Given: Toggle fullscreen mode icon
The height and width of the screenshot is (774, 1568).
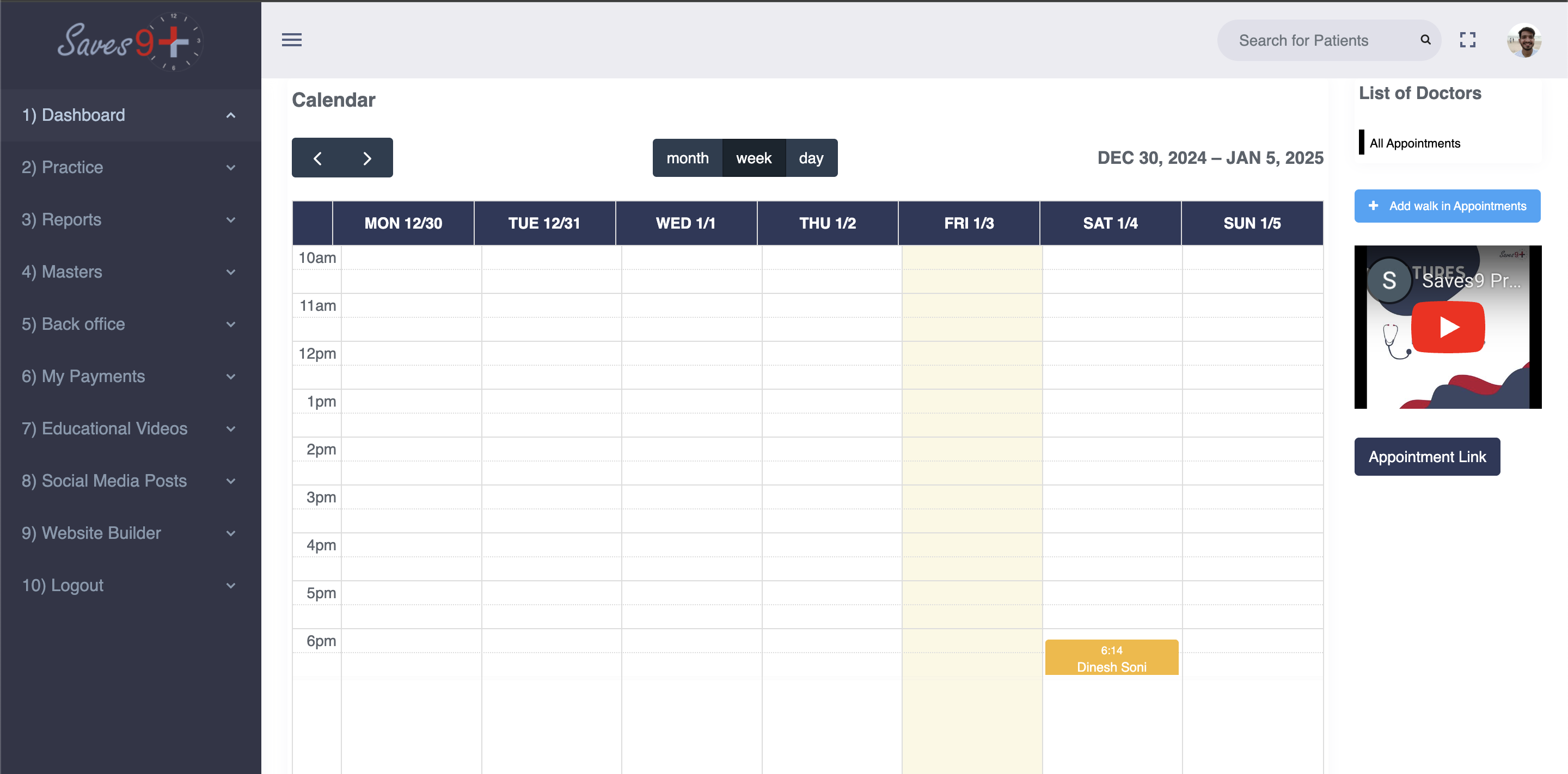Looking at the screenshot, I should (1468, 40).
